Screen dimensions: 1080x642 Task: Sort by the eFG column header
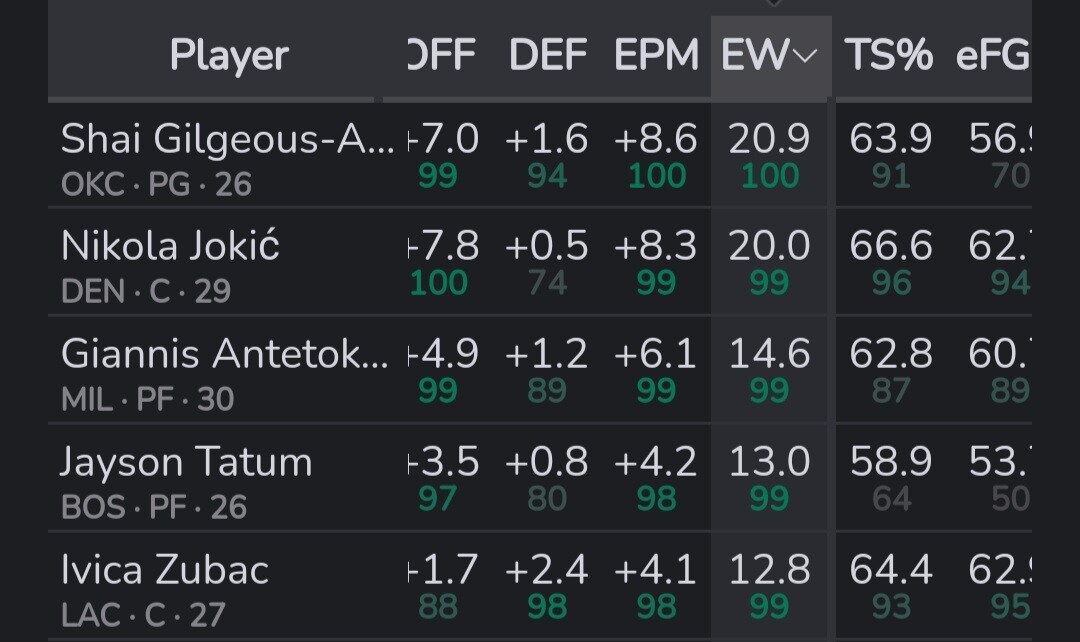pyautogui.click(x=992, y=56)
